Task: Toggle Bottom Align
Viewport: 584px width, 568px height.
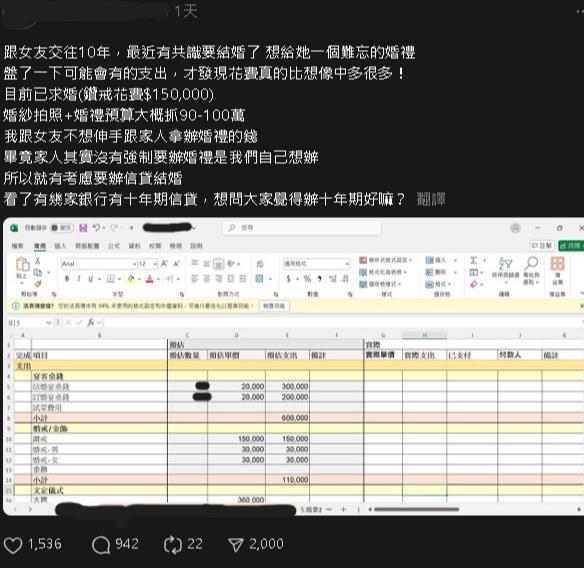Action: point(219,264)
